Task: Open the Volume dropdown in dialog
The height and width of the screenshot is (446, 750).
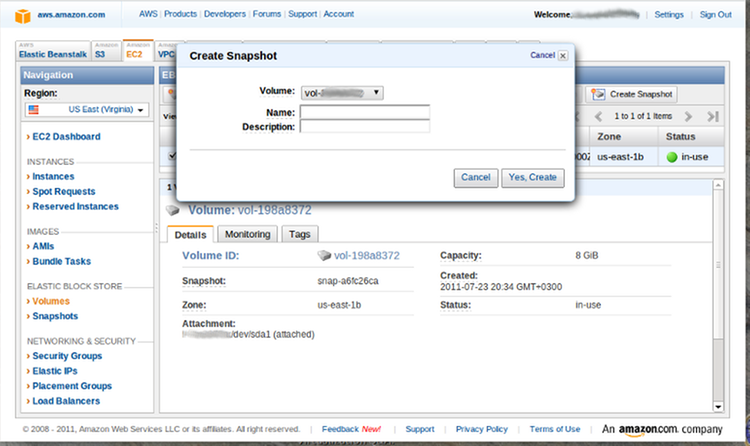Action: click(342, 93)
